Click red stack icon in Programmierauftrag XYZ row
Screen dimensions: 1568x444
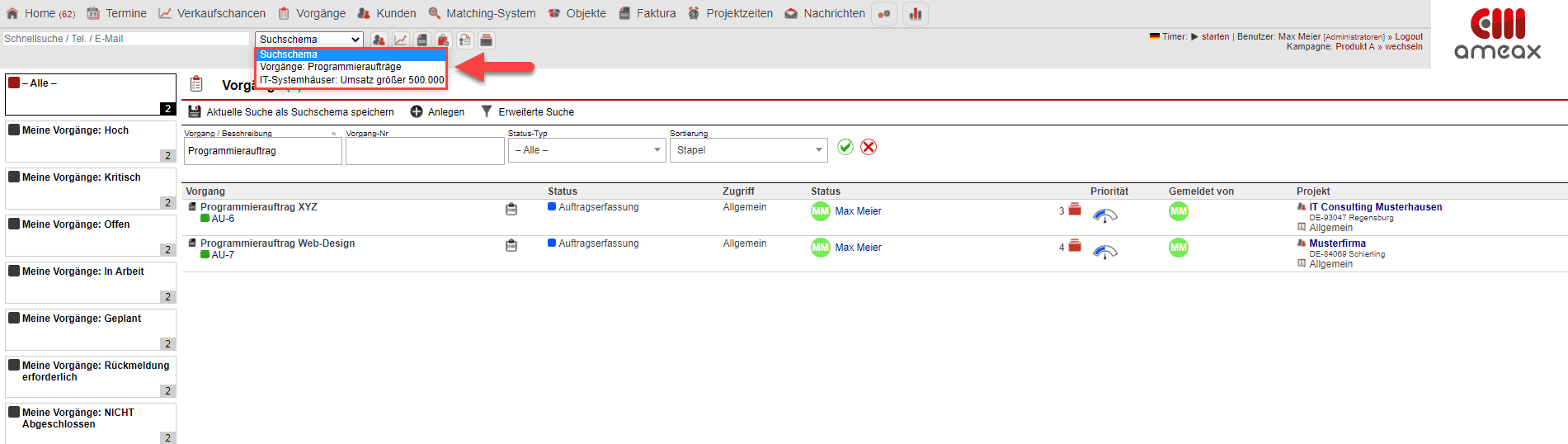click(1075, 210)
